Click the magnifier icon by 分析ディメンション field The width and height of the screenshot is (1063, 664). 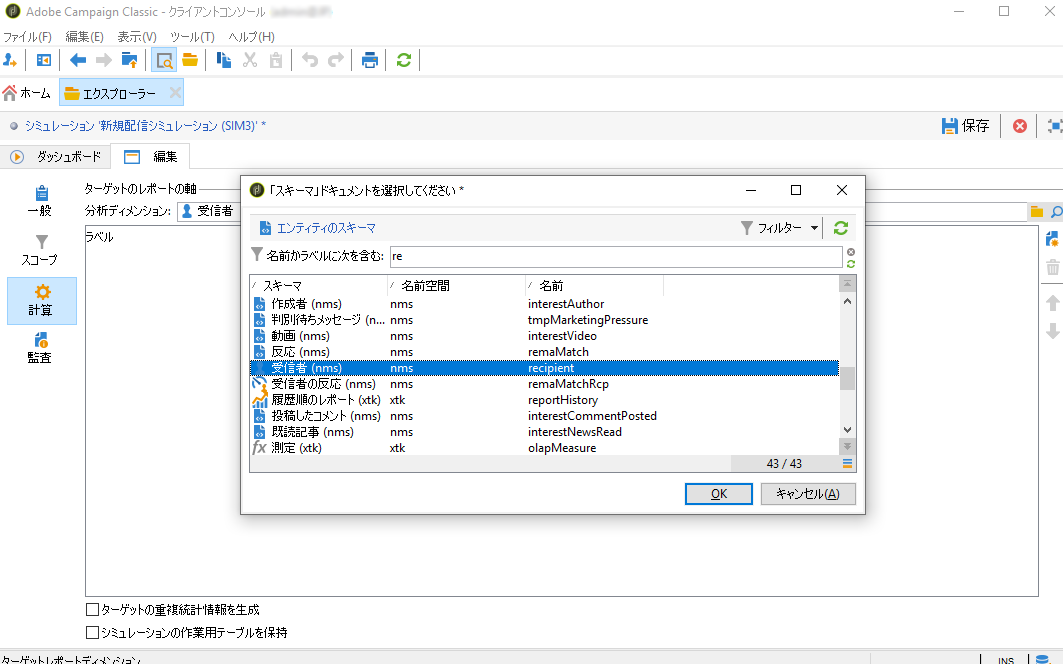pos(1056,212)
